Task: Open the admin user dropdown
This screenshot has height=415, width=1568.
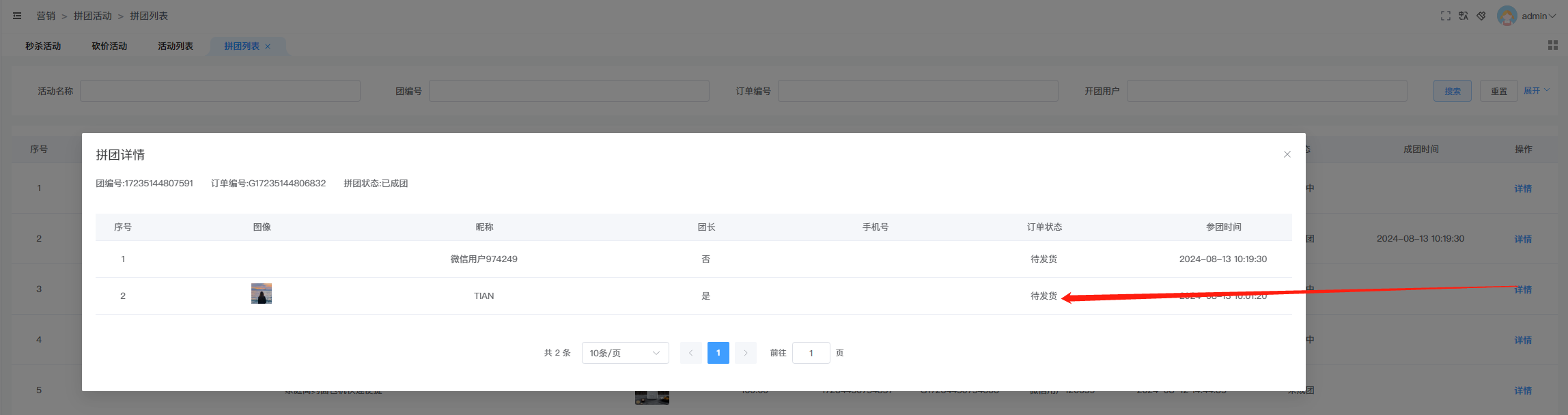Action: coord(1539,16)
